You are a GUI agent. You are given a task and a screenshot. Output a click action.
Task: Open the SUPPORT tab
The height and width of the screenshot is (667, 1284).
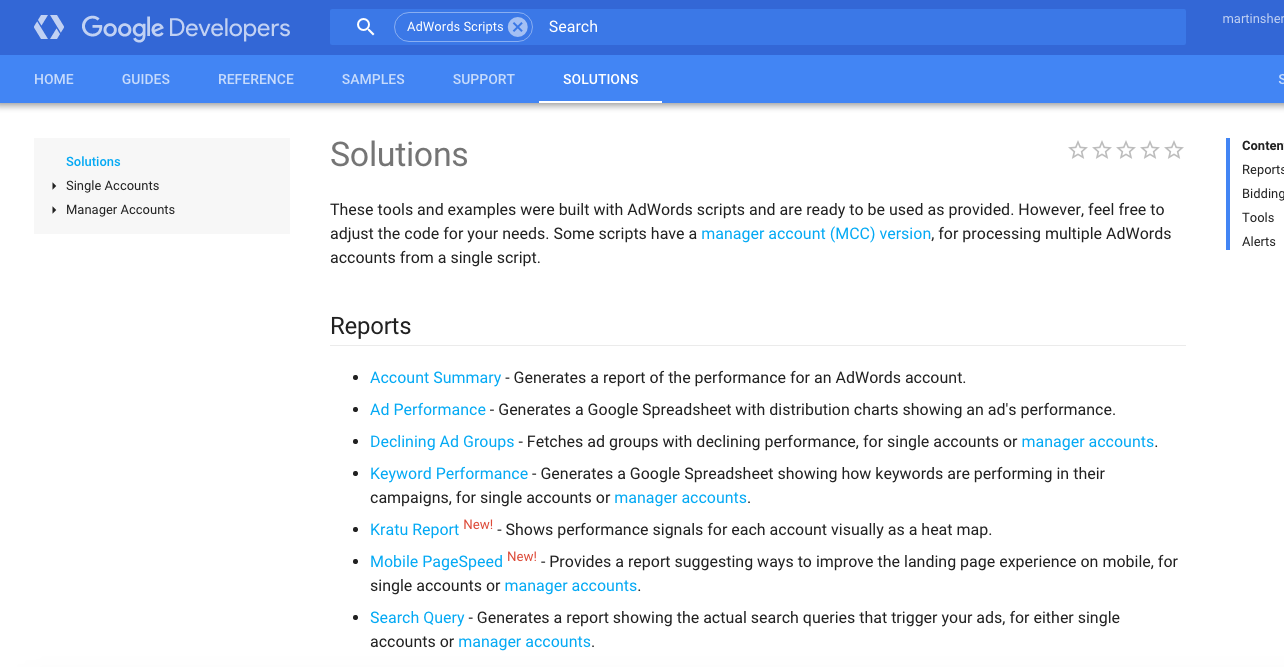[484, 79]
